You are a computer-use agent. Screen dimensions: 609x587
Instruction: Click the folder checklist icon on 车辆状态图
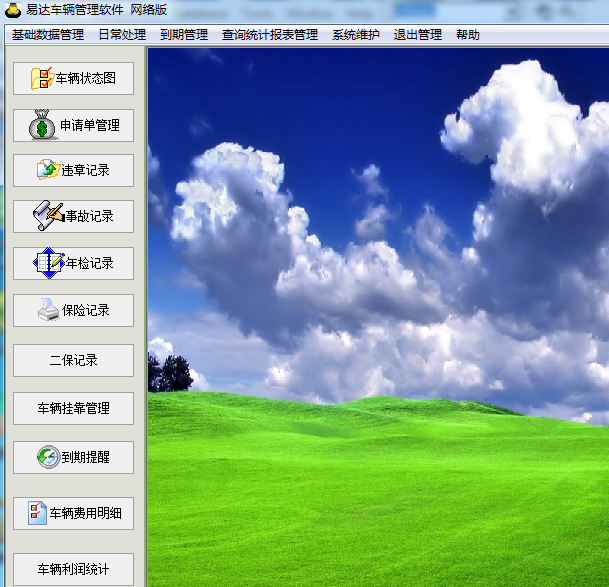point(41,78)
